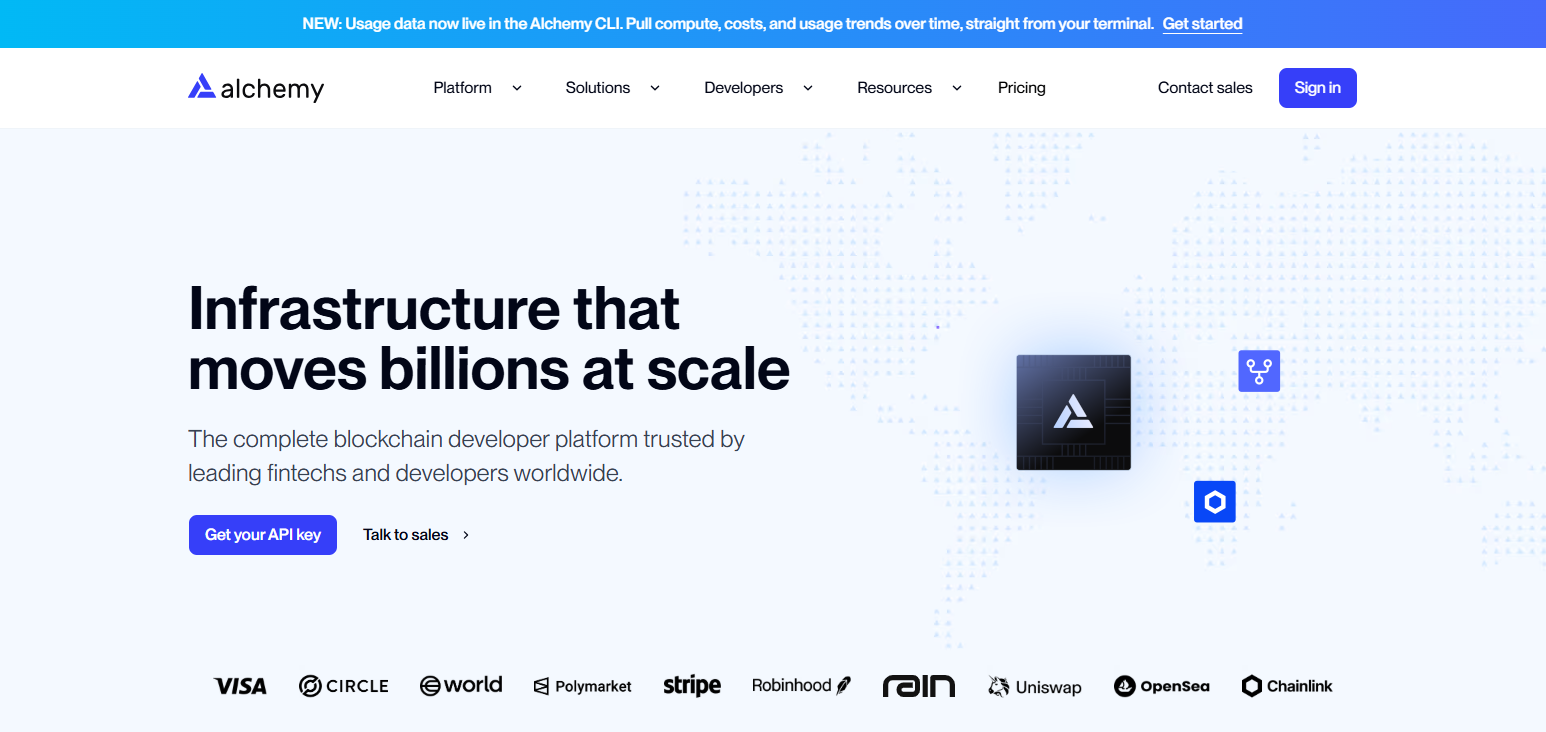
Task: Click the blue hexagon Chainlink tile
Action: coord(1215,502)
